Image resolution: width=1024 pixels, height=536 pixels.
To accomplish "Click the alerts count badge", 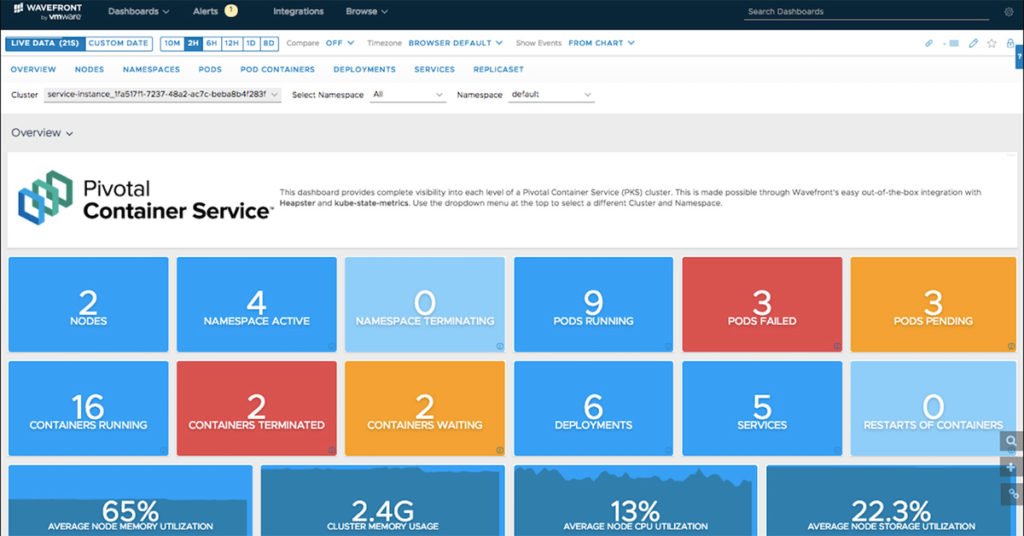I will click(231, 10).
